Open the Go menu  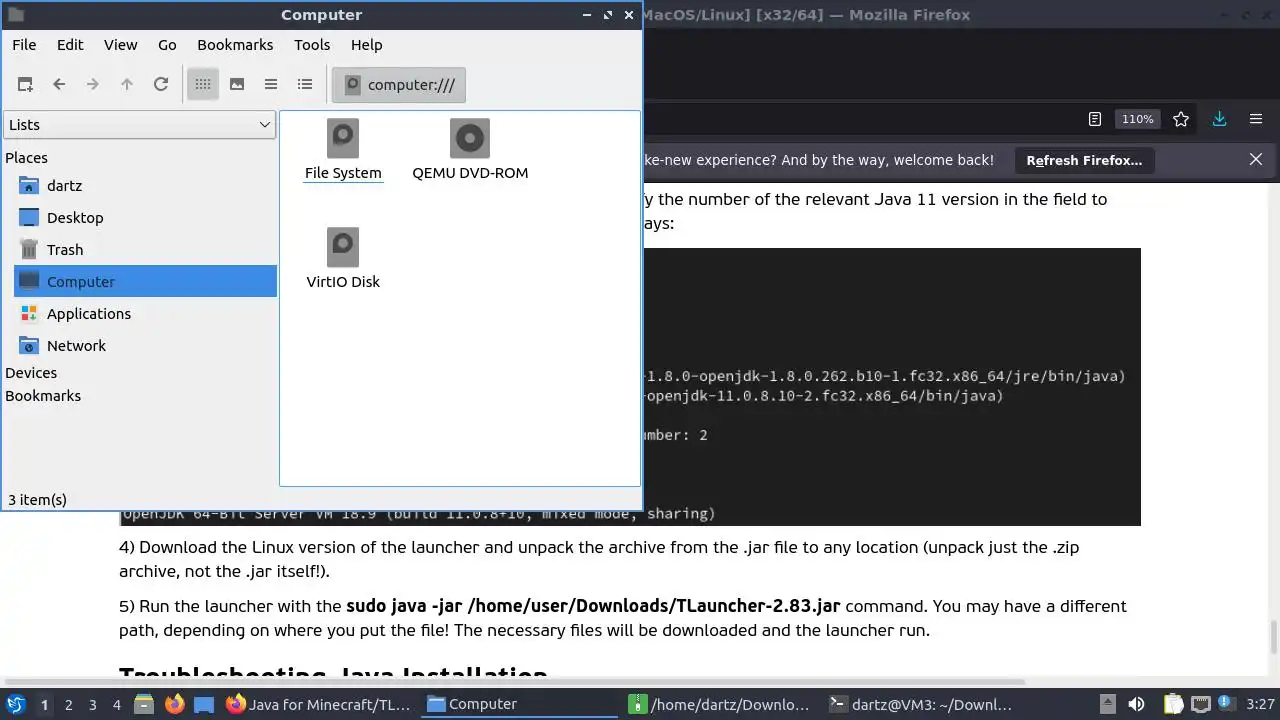167,44
